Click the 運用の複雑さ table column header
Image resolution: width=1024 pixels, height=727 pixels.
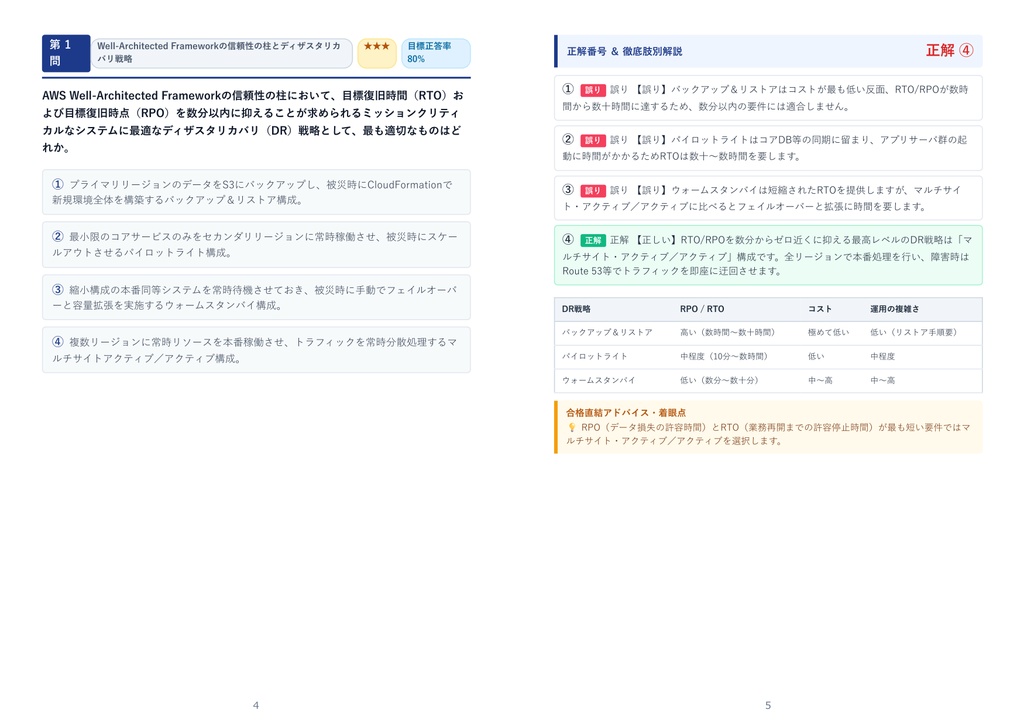pyautogui.click(x=894, y=309)
